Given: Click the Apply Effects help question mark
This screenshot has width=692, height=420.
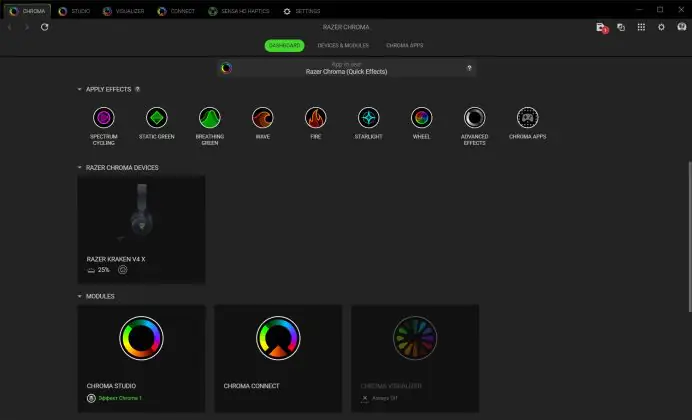Looking at the screenshot, I should click(x=137, y=89).
